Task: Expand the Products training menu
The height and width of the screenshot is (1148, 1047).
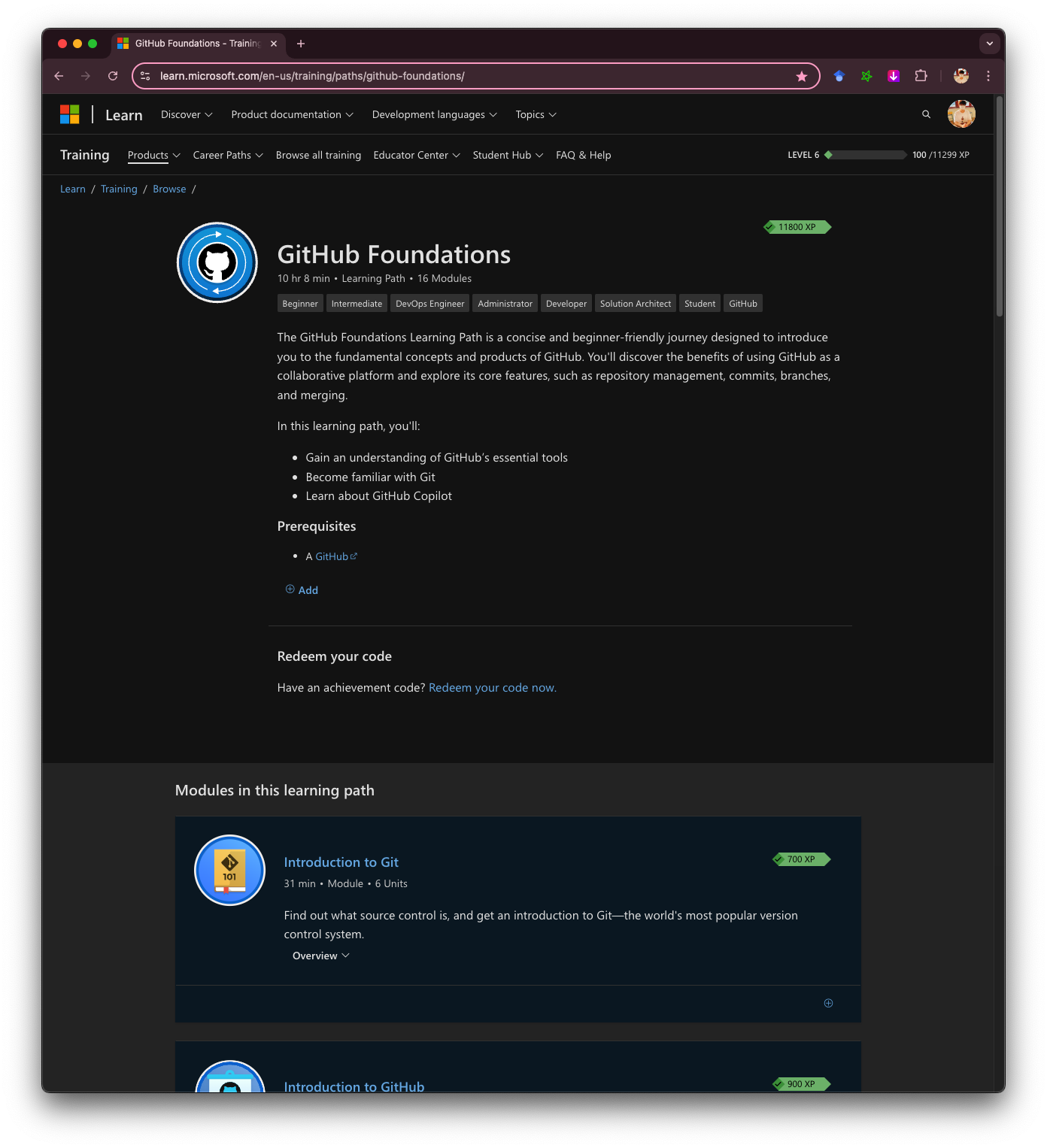Action: pyautogui.click(x=153, y=155)
